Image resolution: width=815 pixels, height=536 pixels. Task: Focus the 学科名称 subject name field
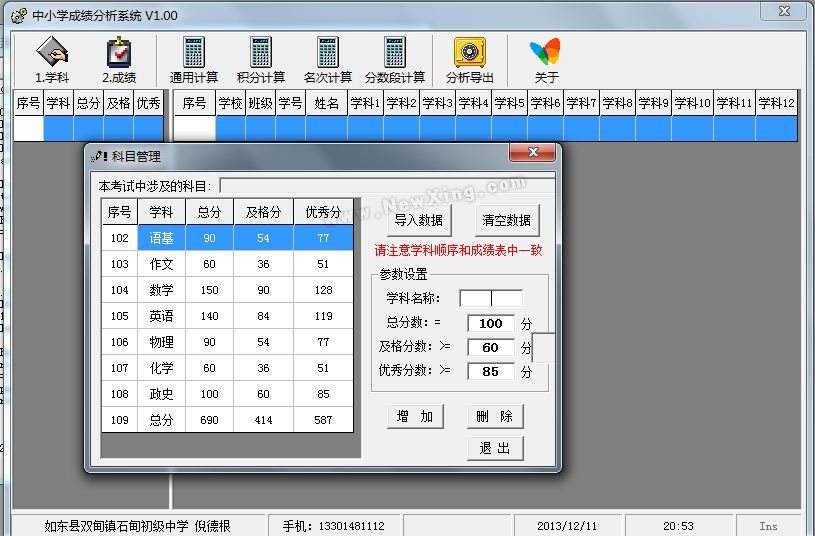coord(490,298)
